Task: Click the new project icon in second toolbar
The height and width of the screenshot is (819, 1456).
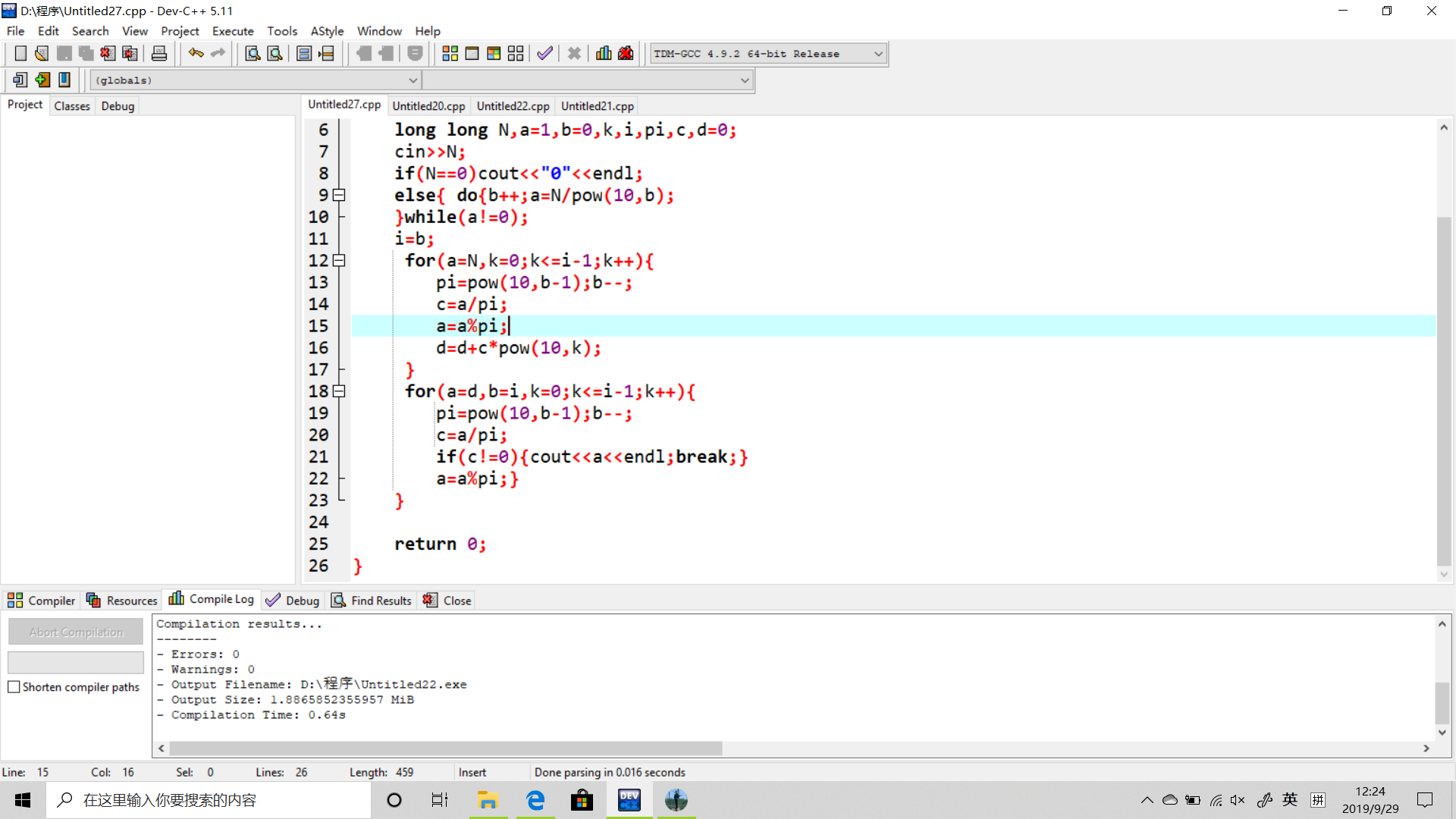Action: [x=20, y=80]
